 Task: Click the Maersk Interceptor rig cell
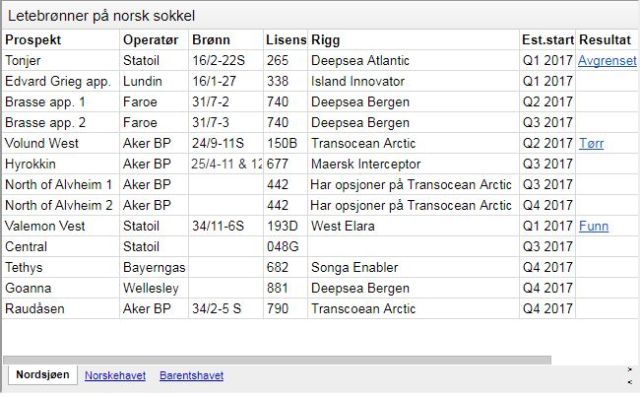[413, 164]
